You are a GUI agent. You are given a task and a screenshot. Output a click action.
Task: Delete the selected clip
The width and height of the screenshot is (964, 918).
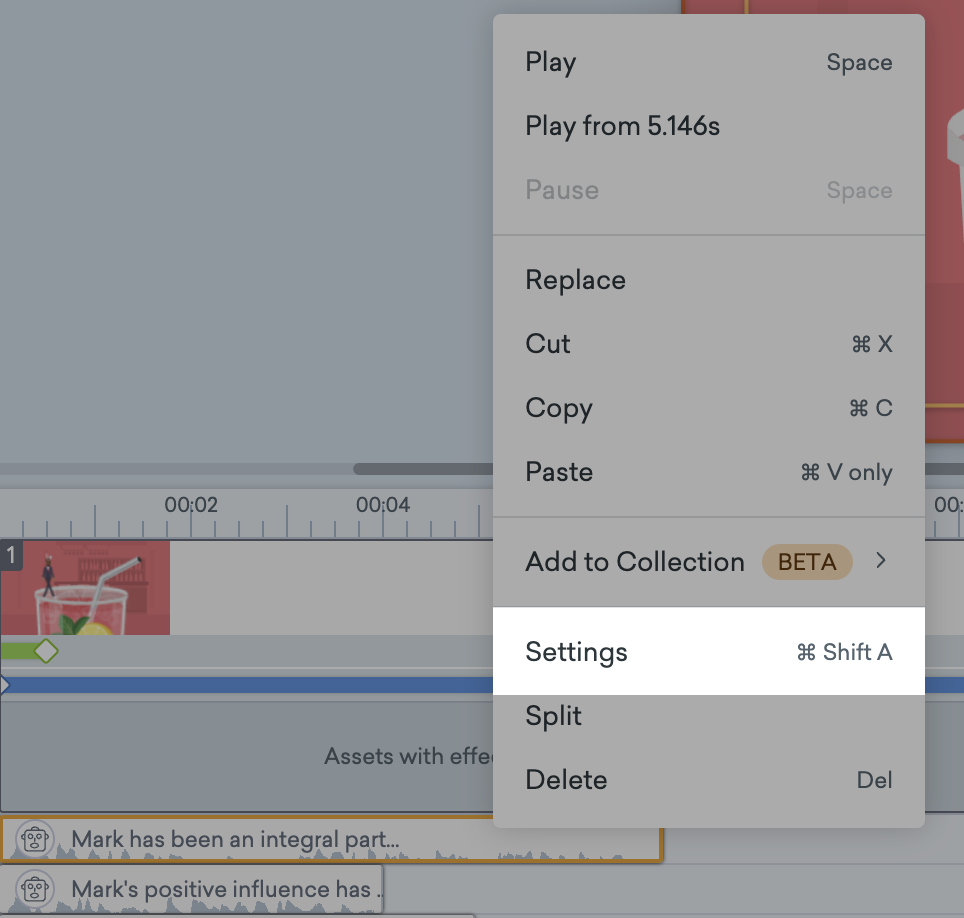[566, 780]
